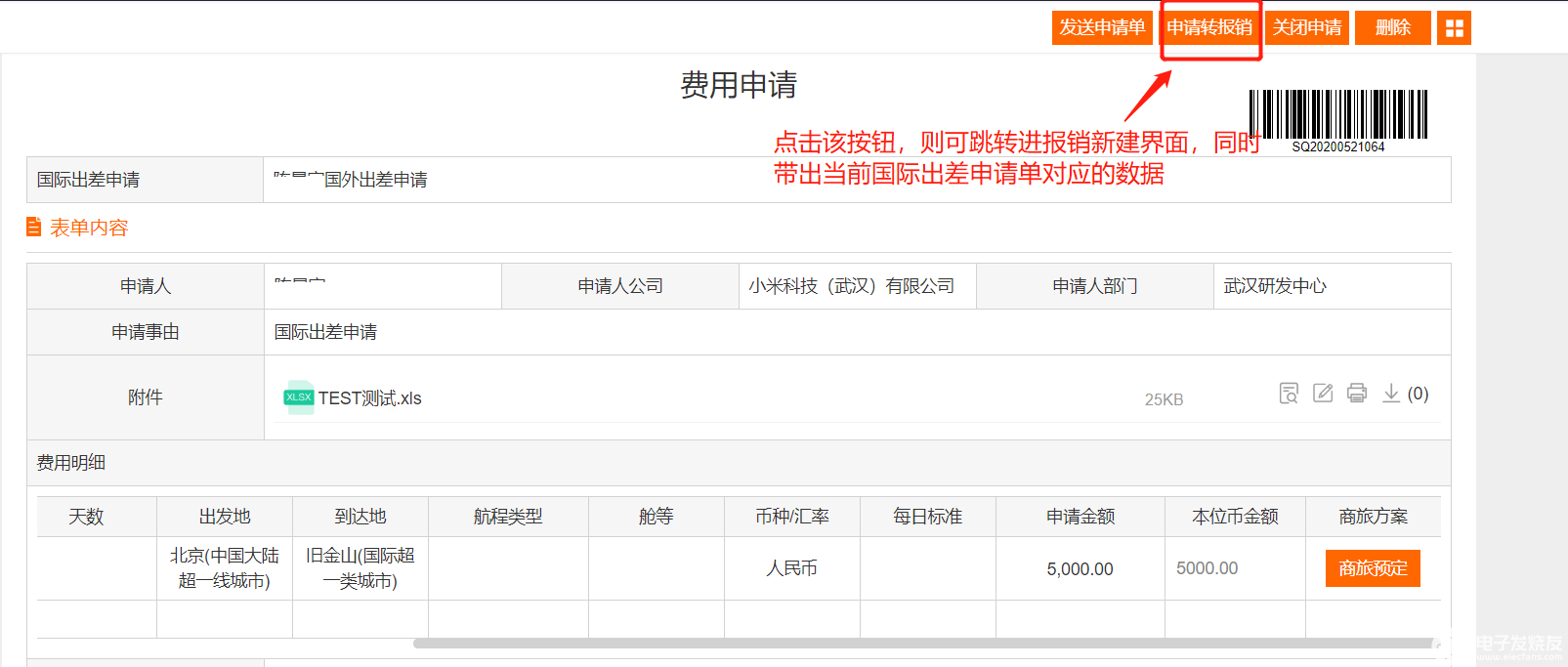Preview the TEST测试.xls attachment icon
Screen dimensions: 1568x667
(x=1289, y=394)
